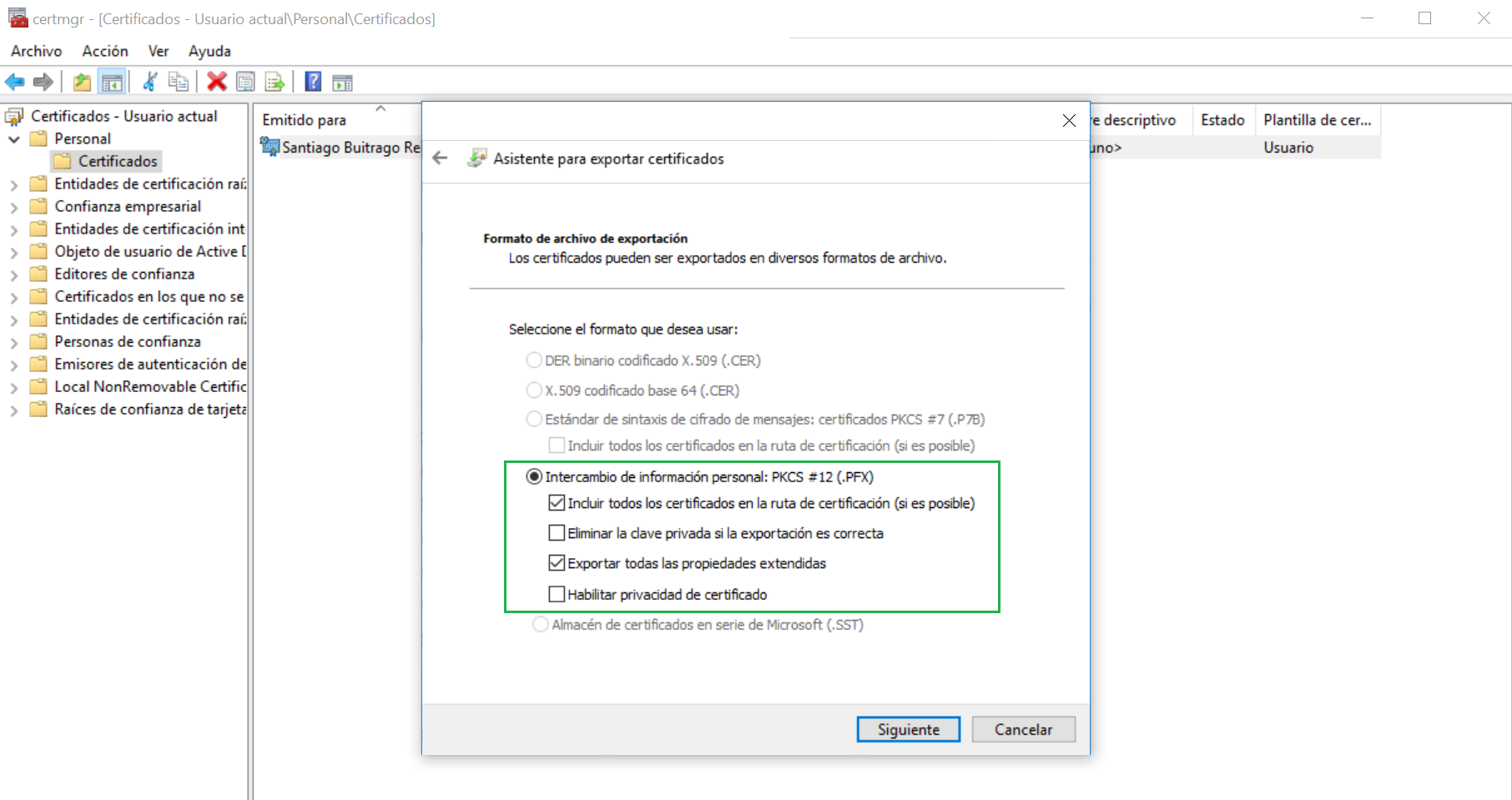Viewport: 1512px width, 800px height.
Task: Toggle P7B 'Incluir todos los certificados' checkbox
Action: click(557, 445)
